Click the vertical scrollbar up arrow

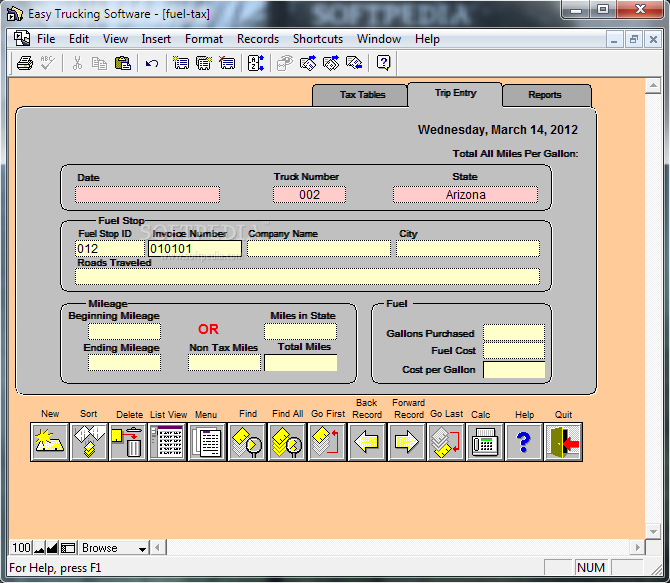point(653,86)
